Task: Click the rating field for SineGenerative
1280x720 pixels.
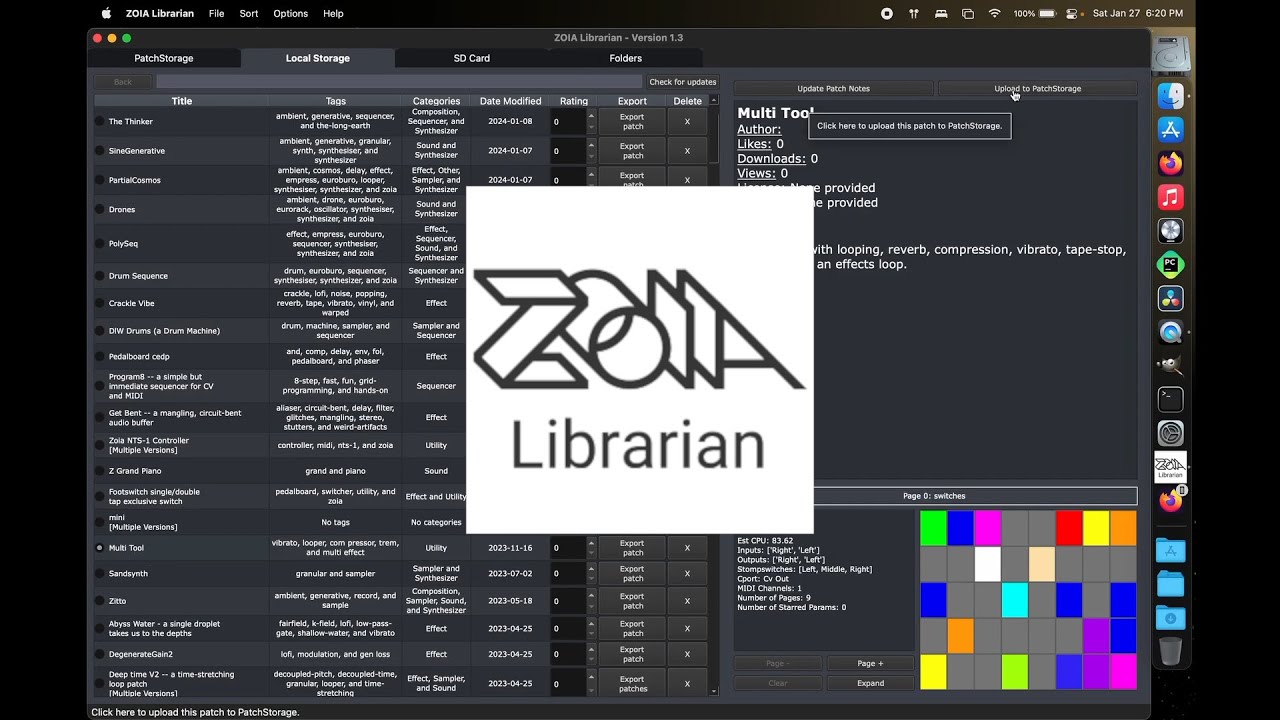Action: pos(567,151)
